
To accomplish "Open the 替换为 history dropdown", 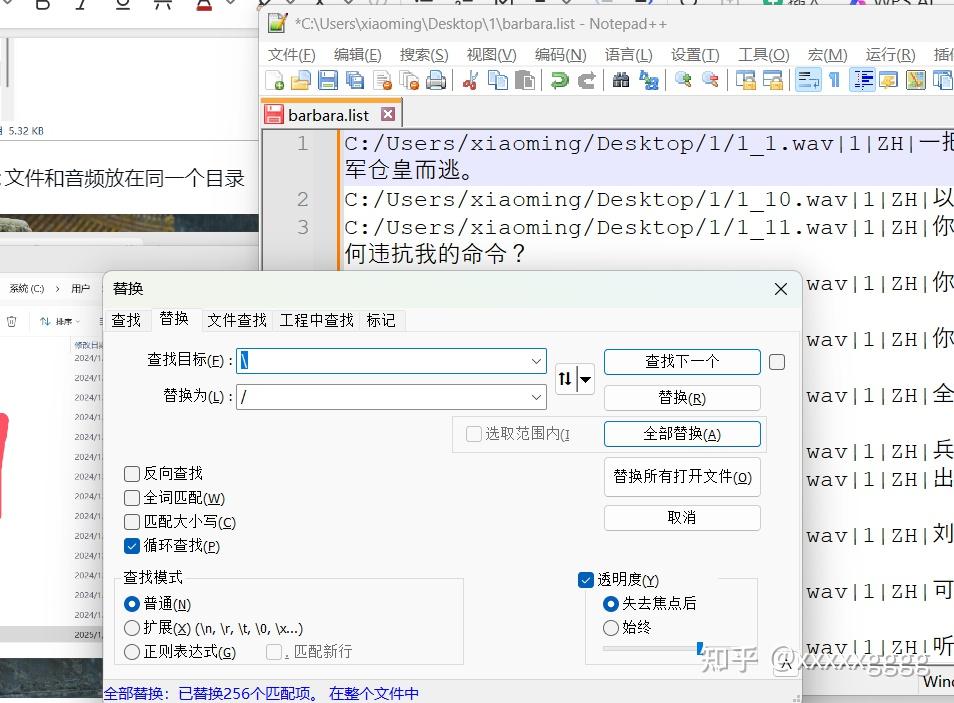I will click(x=538, y=397).
